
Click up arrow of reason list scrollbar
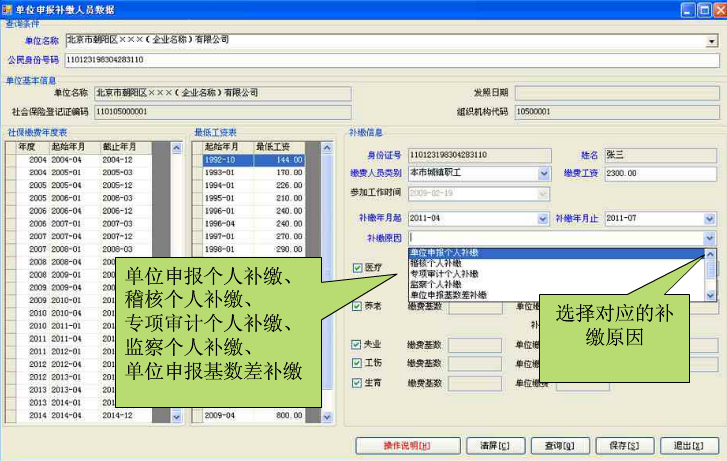710,254
